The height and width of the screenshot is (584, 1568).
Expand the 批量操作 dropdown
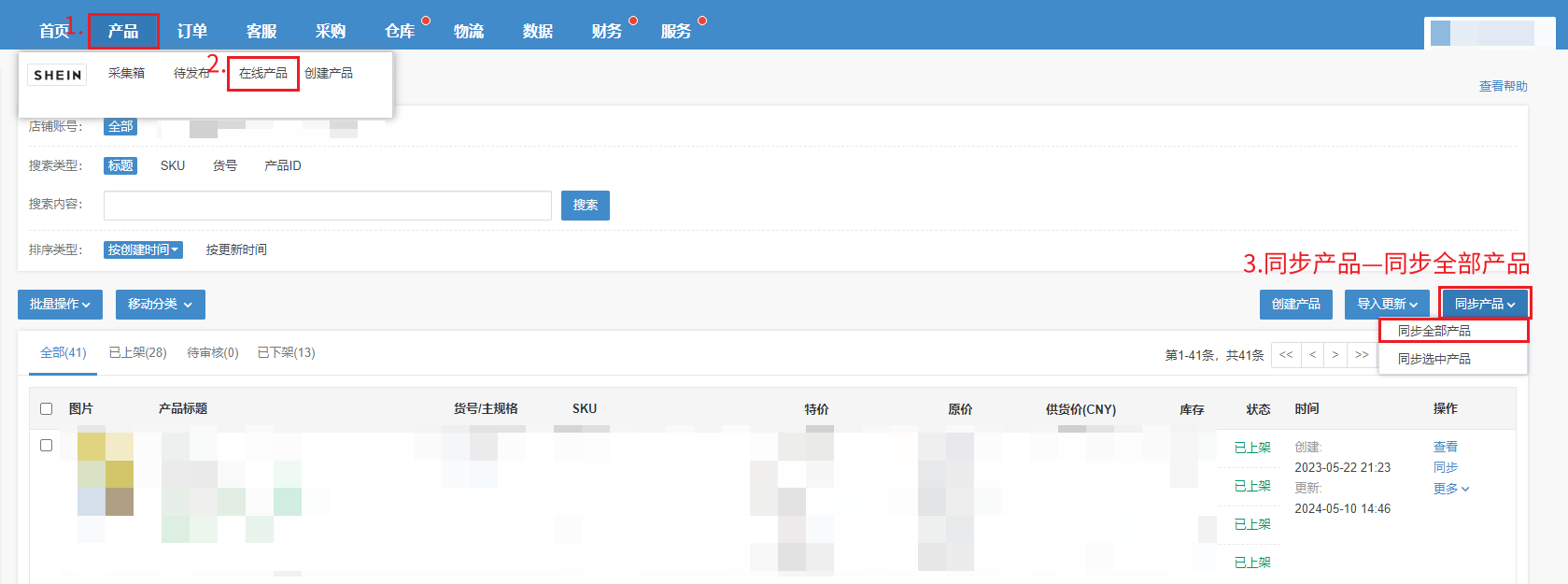(60, 305)
